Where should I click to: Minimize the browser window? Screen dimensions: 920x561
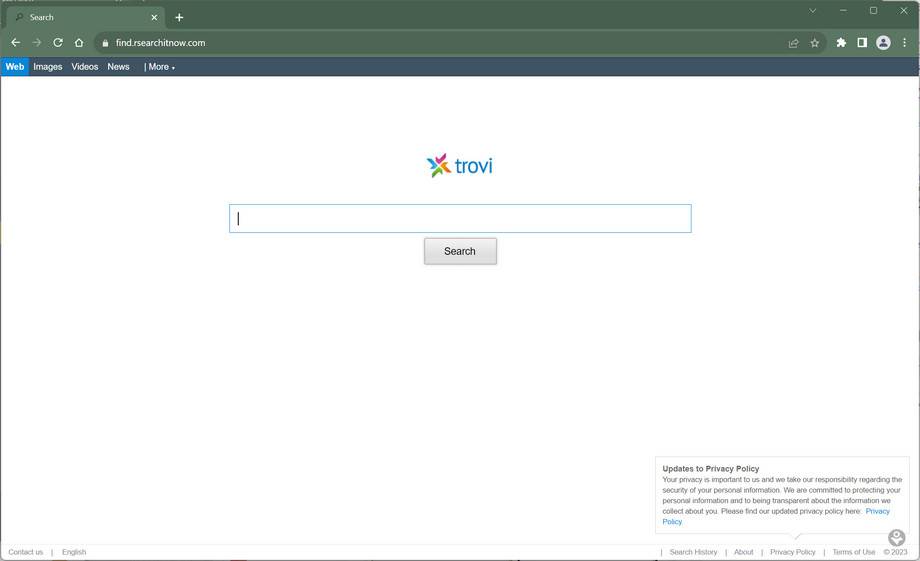click(843, 11)
